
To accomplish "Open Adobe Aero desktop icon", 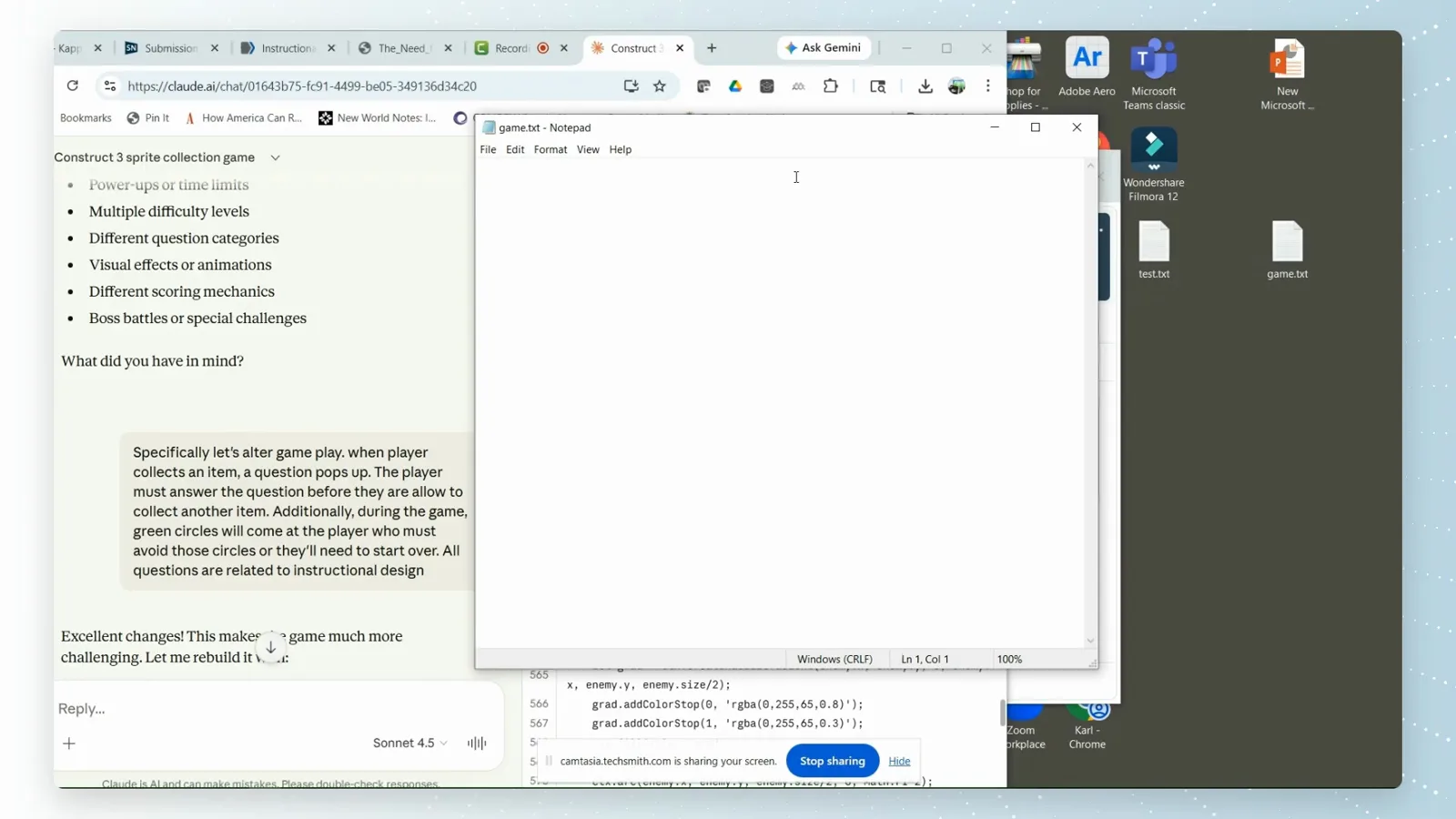I will click(1087, 67).
